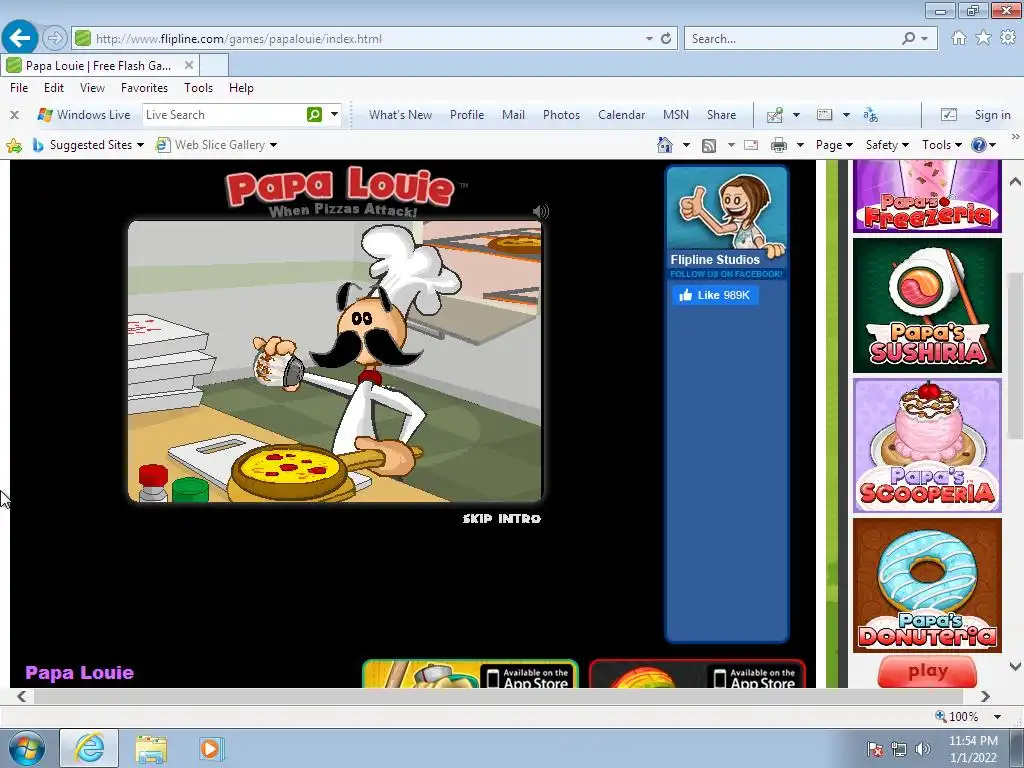The height and width of the screenshot is (768, 1024).
Task: Click the Mail link in toolbar
Action: coord(513,115)
